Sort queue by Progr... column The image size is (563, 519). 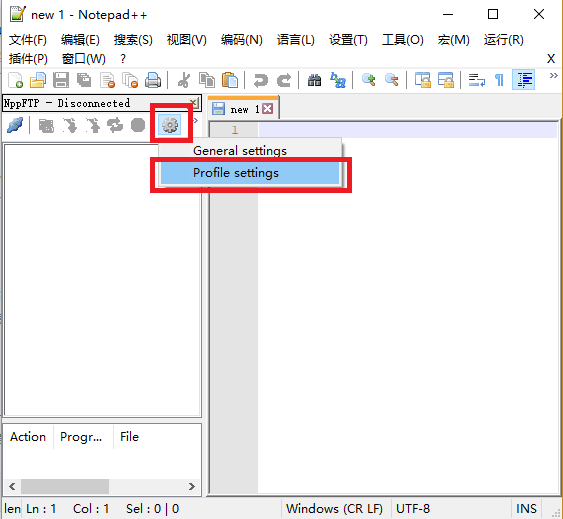pyautogui.click(x=83, y=437)
